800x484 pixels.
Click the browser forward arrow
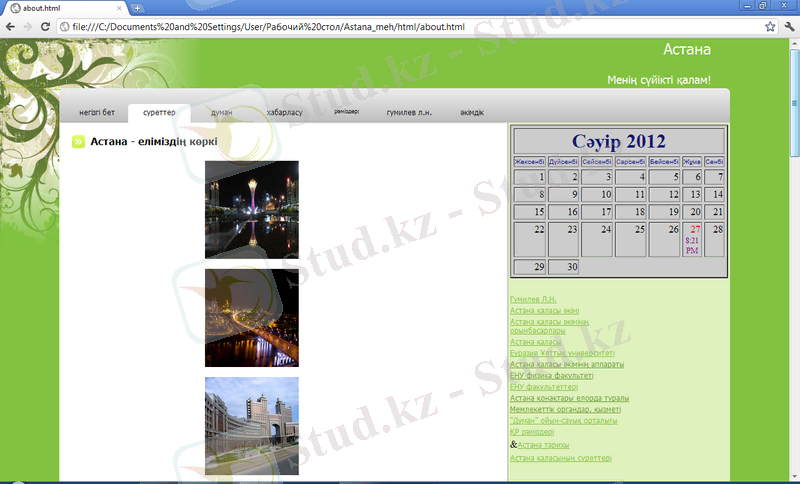tap(28, 27)
